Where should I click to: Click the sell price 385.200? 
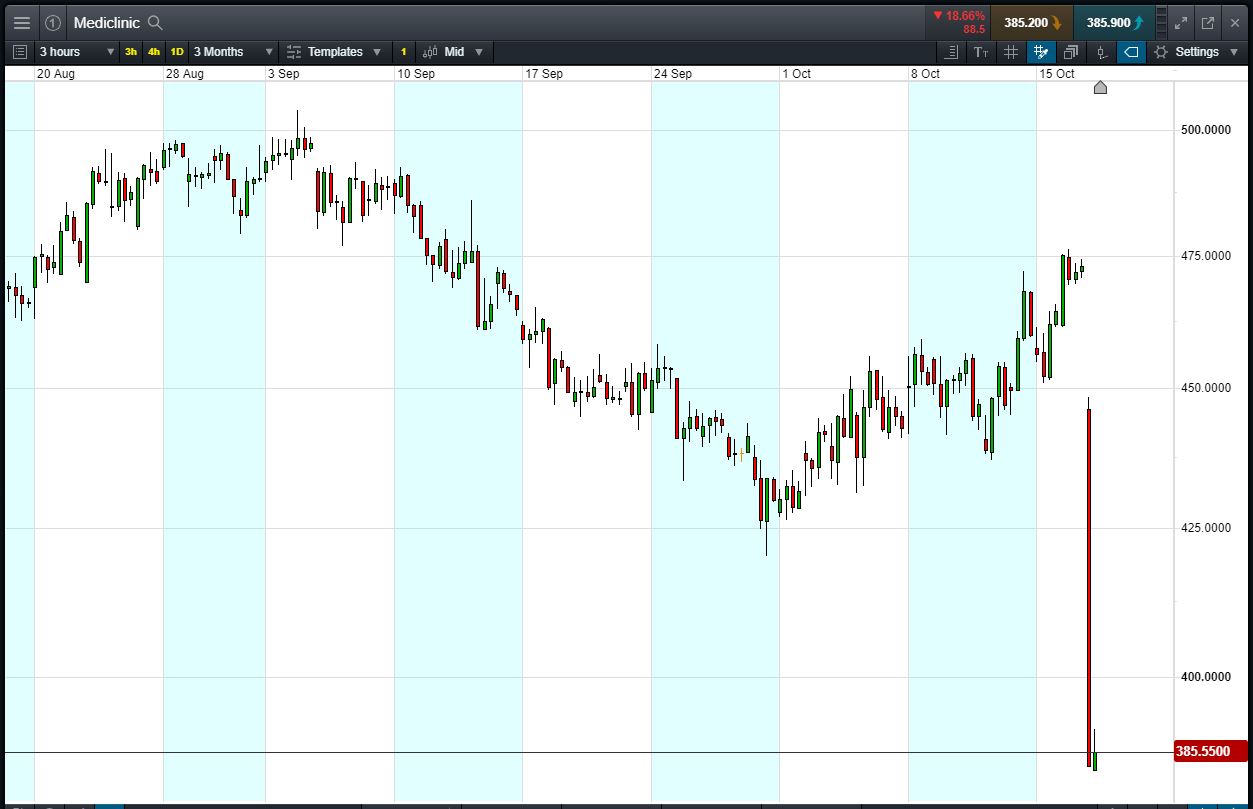1032,22
